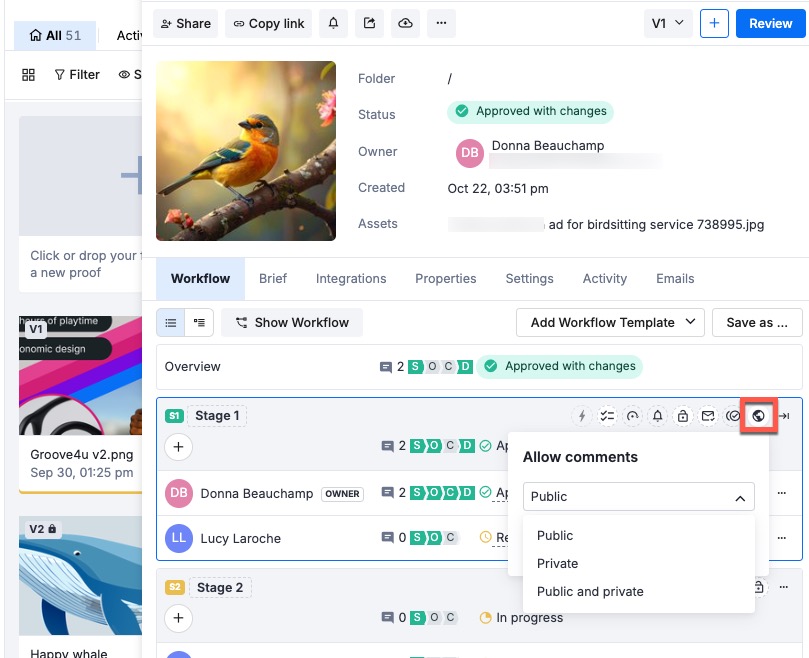Click the Review button
809x658 pixels.
(770, 23)
